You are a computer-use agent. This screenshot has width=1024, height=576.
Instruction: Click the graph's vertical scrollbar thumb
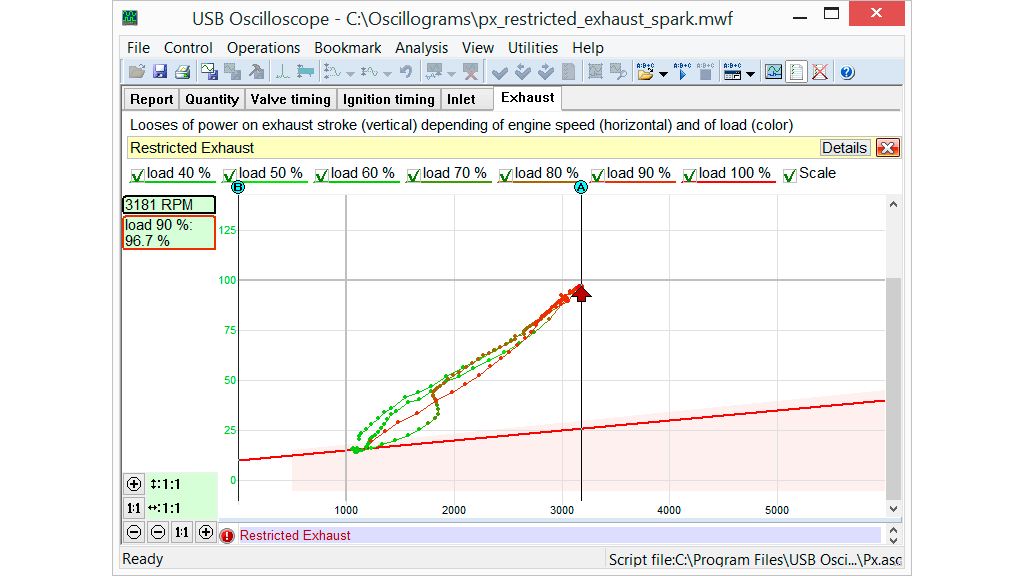click(x=893, y=387)
